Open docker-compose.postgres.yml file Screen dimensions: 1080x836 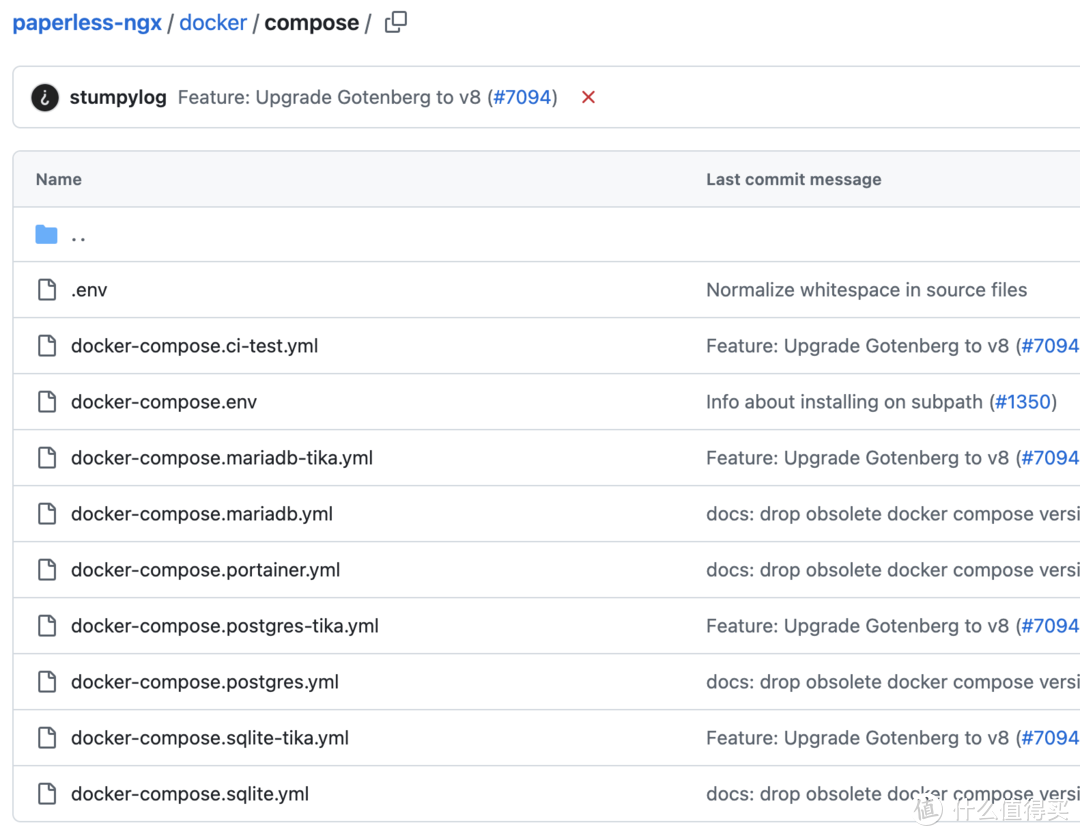[204, 682]
